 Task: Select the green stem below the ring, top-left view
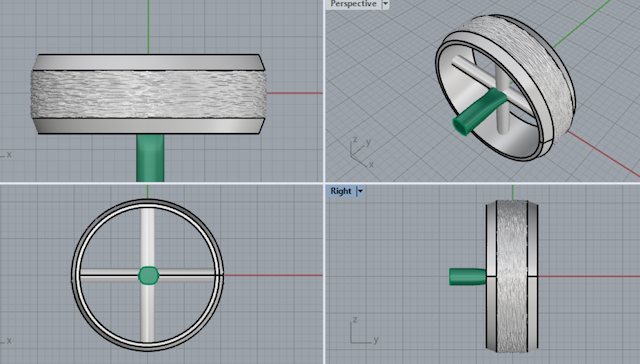150,158
